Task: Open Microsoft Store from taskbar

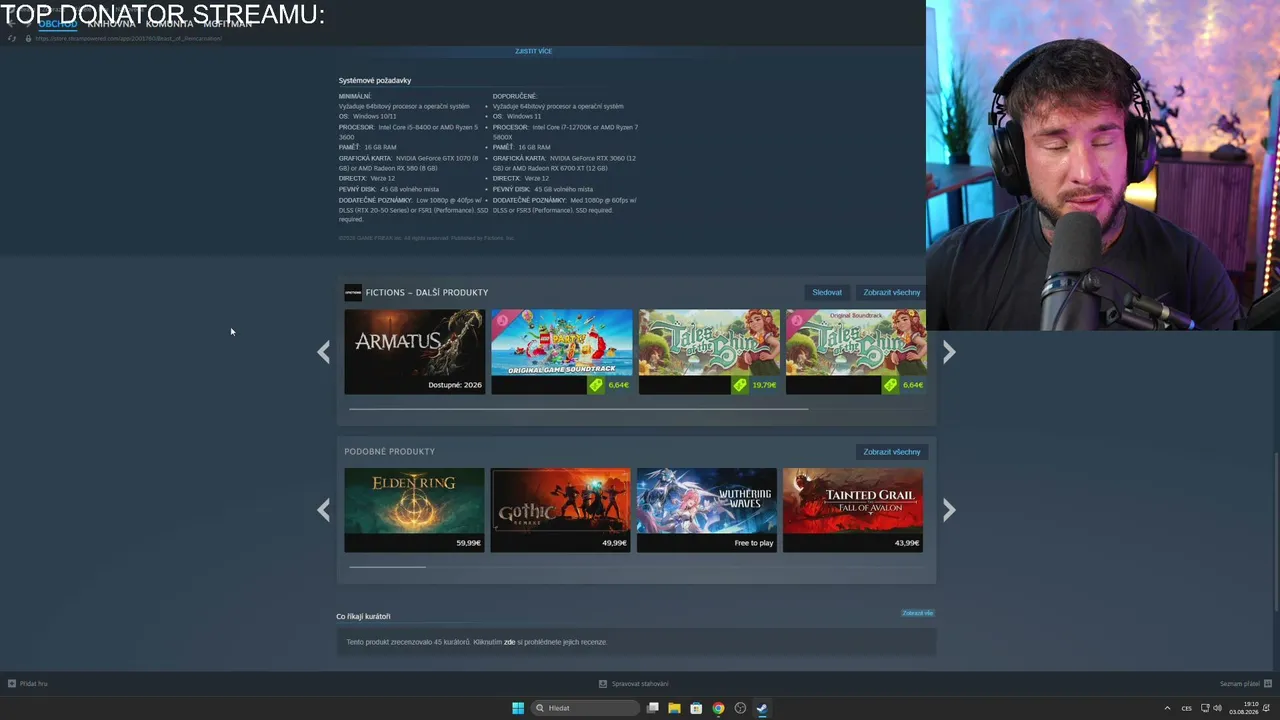Action: click(x=696, y=708)
